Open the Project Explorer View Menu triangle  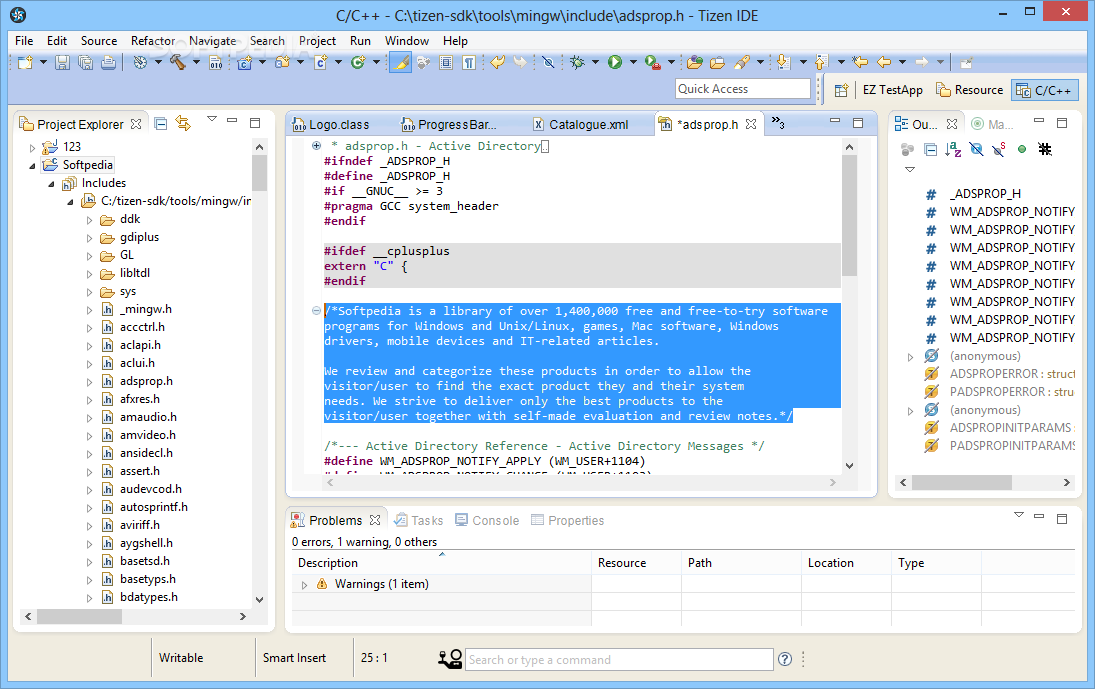(212, 119)
